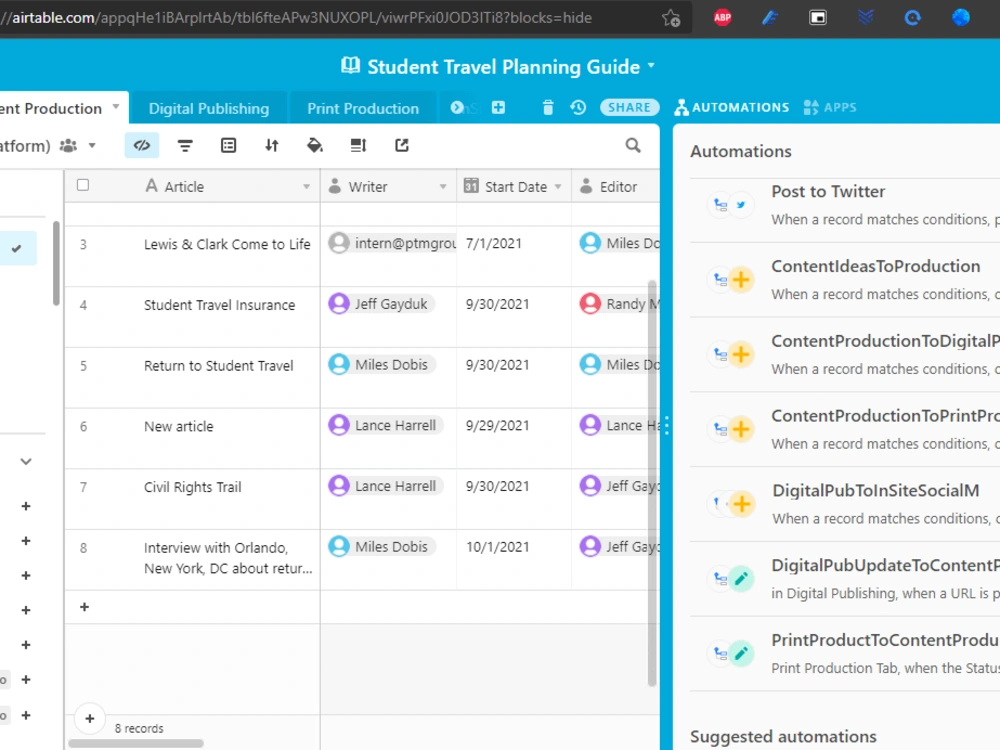Click the round add record button near footer
Screen dimensions: 1000x750
(90, 719)
